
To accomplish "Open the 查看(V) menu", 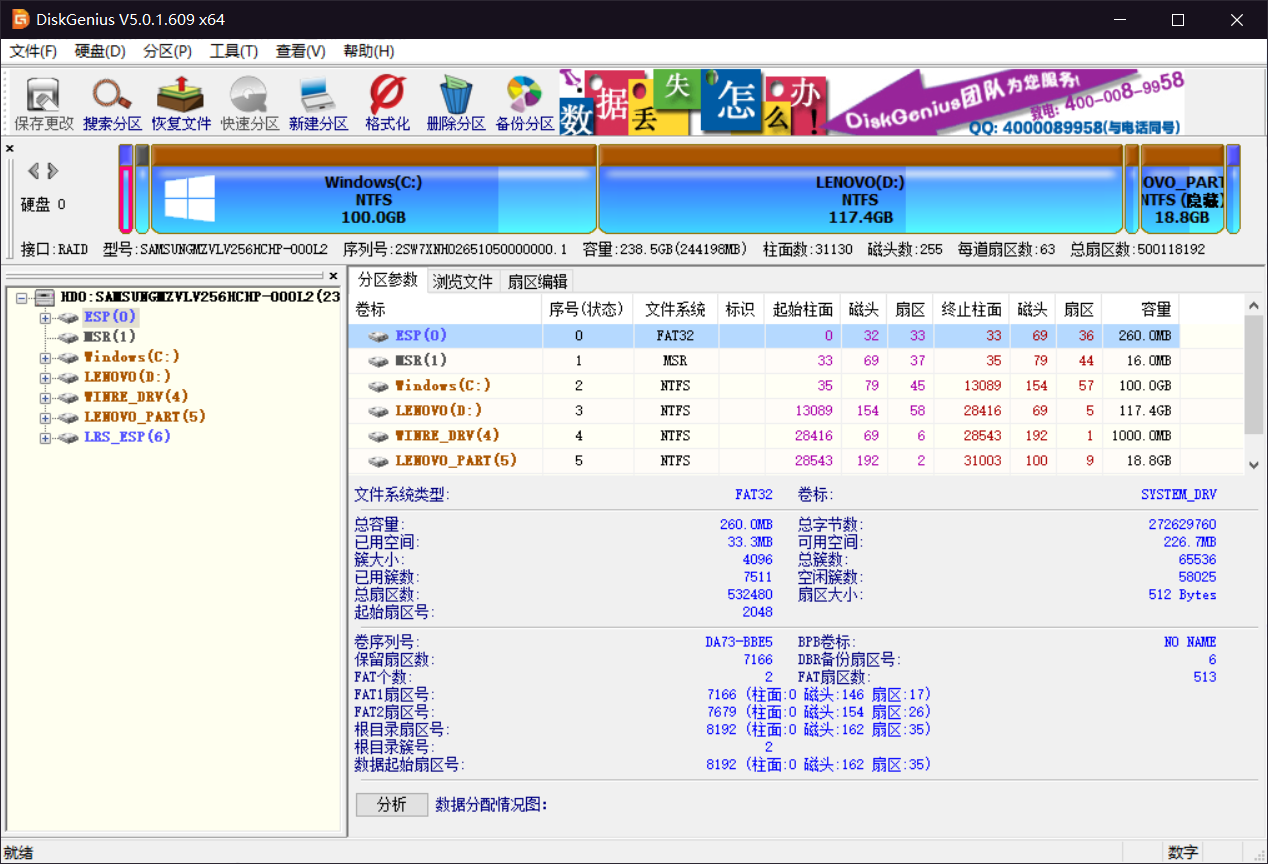I will pos(301,51).
